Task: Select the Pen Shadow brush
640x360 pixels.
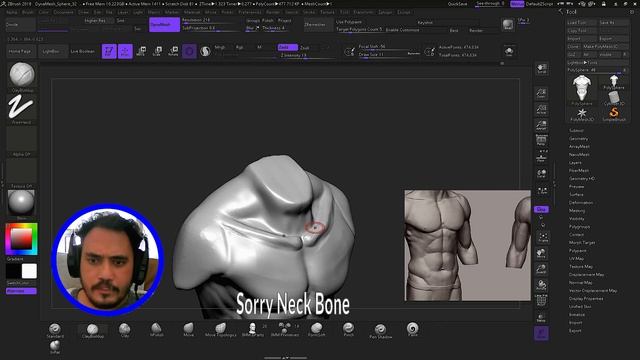Action: pyautogui.click(x=380, y=331)
